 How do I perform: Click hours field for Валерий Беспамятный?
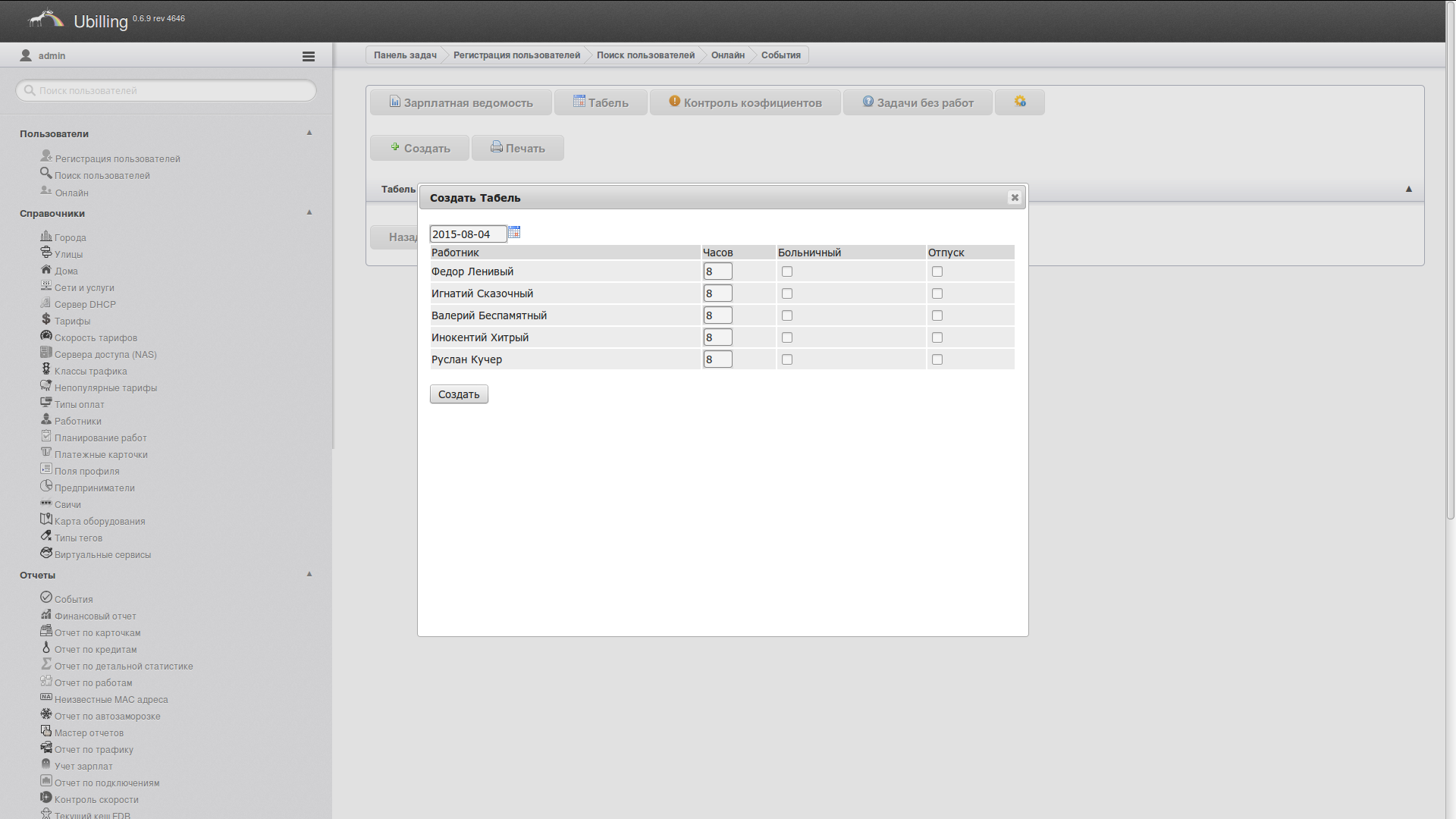coord(717,315)
